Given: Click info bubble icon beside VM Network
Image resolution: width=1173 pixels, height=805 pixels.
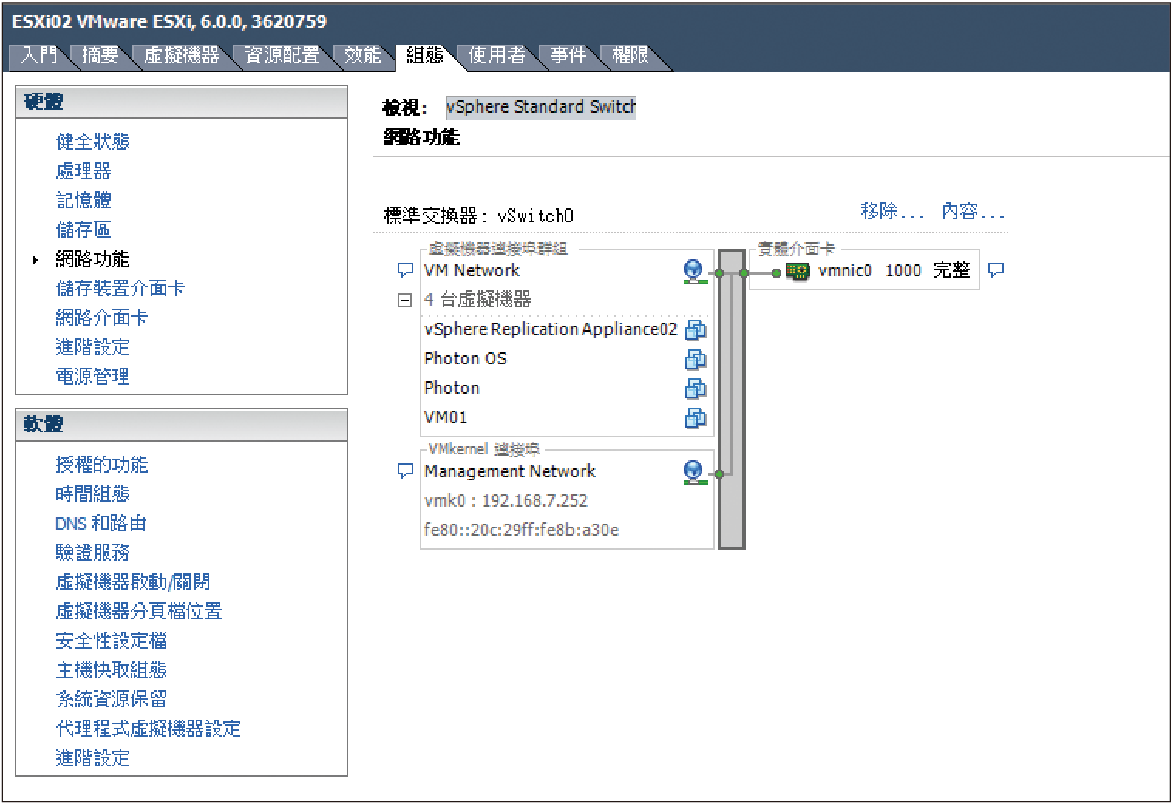Looking at the screenshot, I should coord(405,270).
